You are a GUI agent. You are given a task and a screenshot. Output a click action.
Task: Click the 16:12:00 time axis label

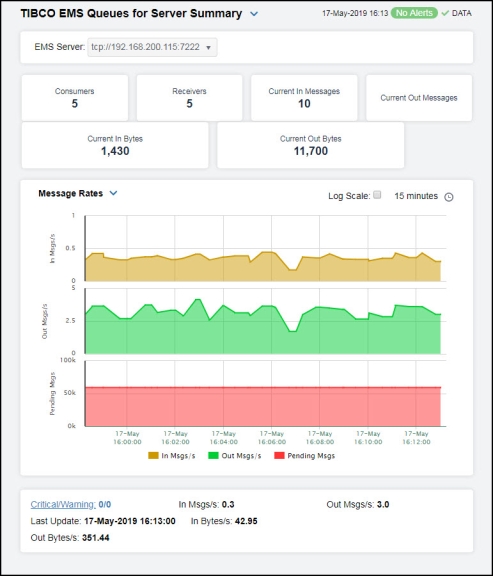(416, 442)
